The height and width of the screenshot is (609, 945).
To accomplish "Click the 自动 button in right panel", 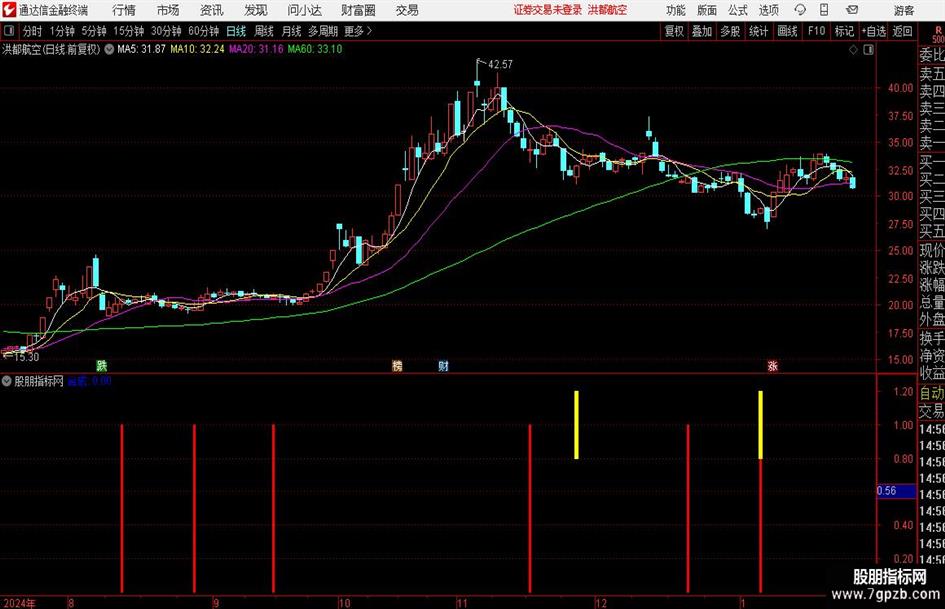I will [x=932, y=393].
